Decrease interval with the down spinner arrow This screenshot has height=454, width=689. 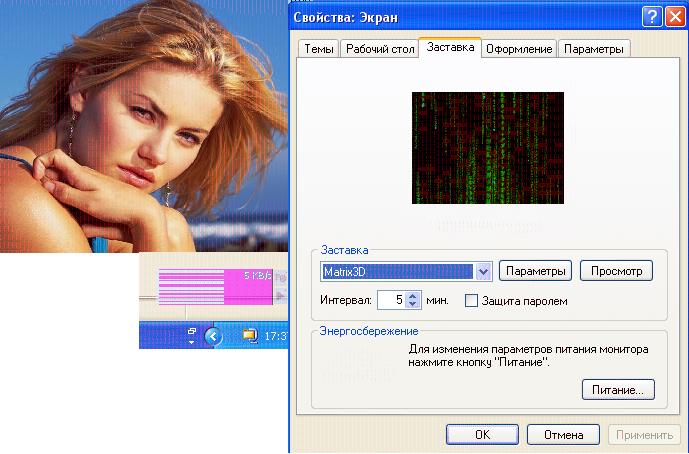coord(413,305)
